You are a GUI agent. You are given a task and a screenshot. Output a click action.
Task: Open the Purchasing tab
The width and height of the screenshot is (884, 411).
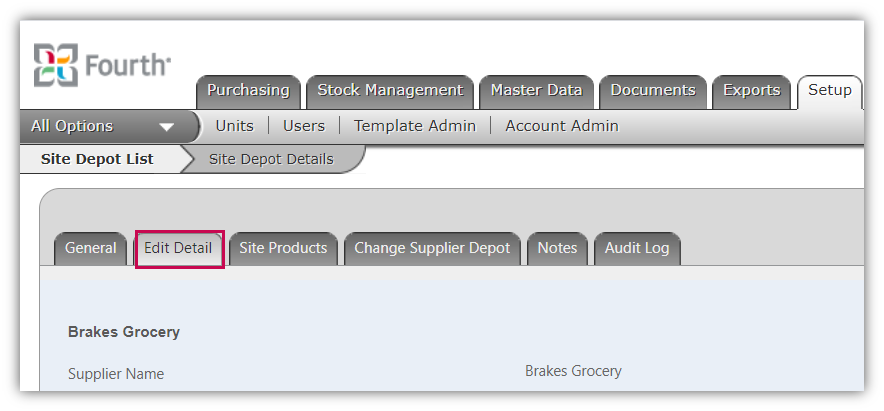[248, 91]
